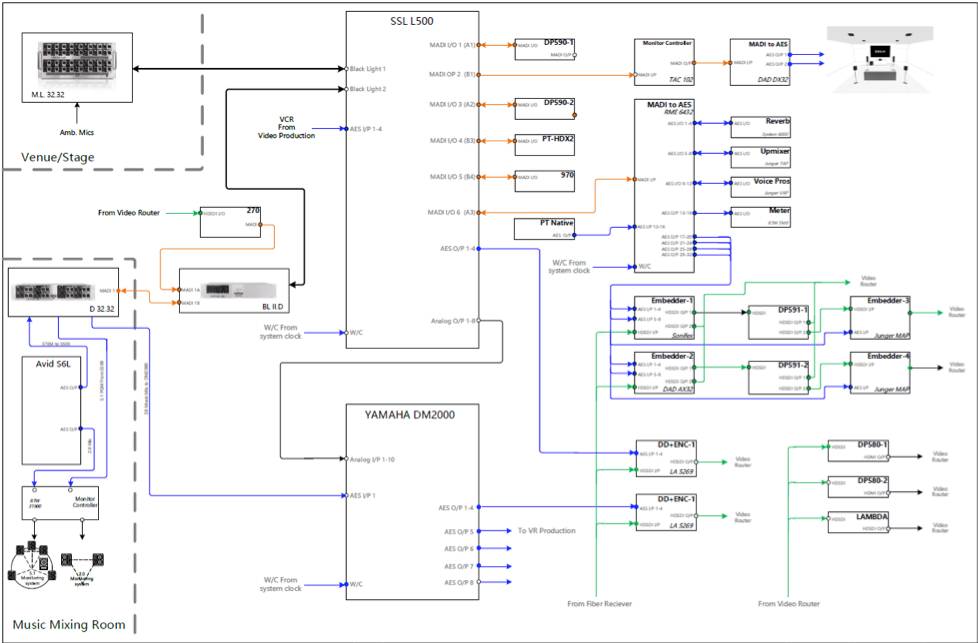Click the MADI I/O 6 (A3) port label
978x643 pixels.
[x=452, y=213]
